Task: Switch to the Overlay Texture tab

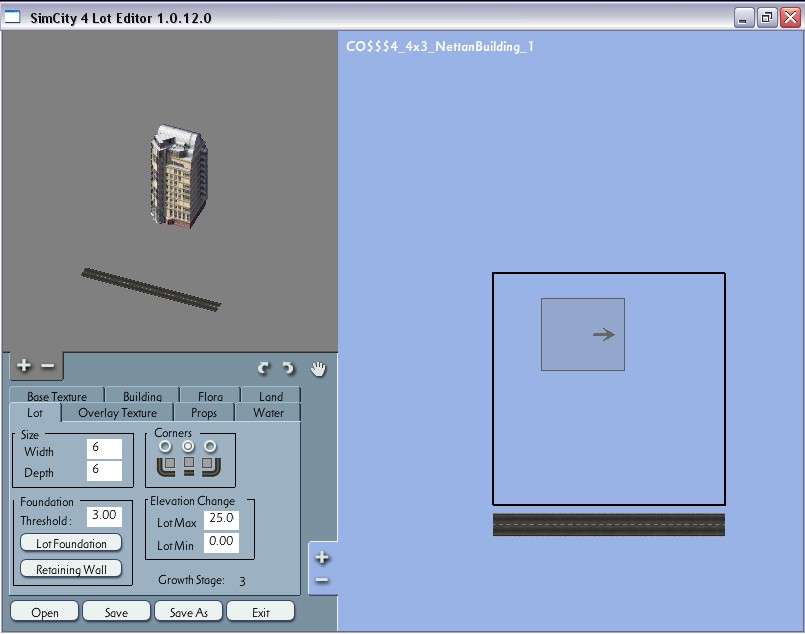Action: click(118, 413)
